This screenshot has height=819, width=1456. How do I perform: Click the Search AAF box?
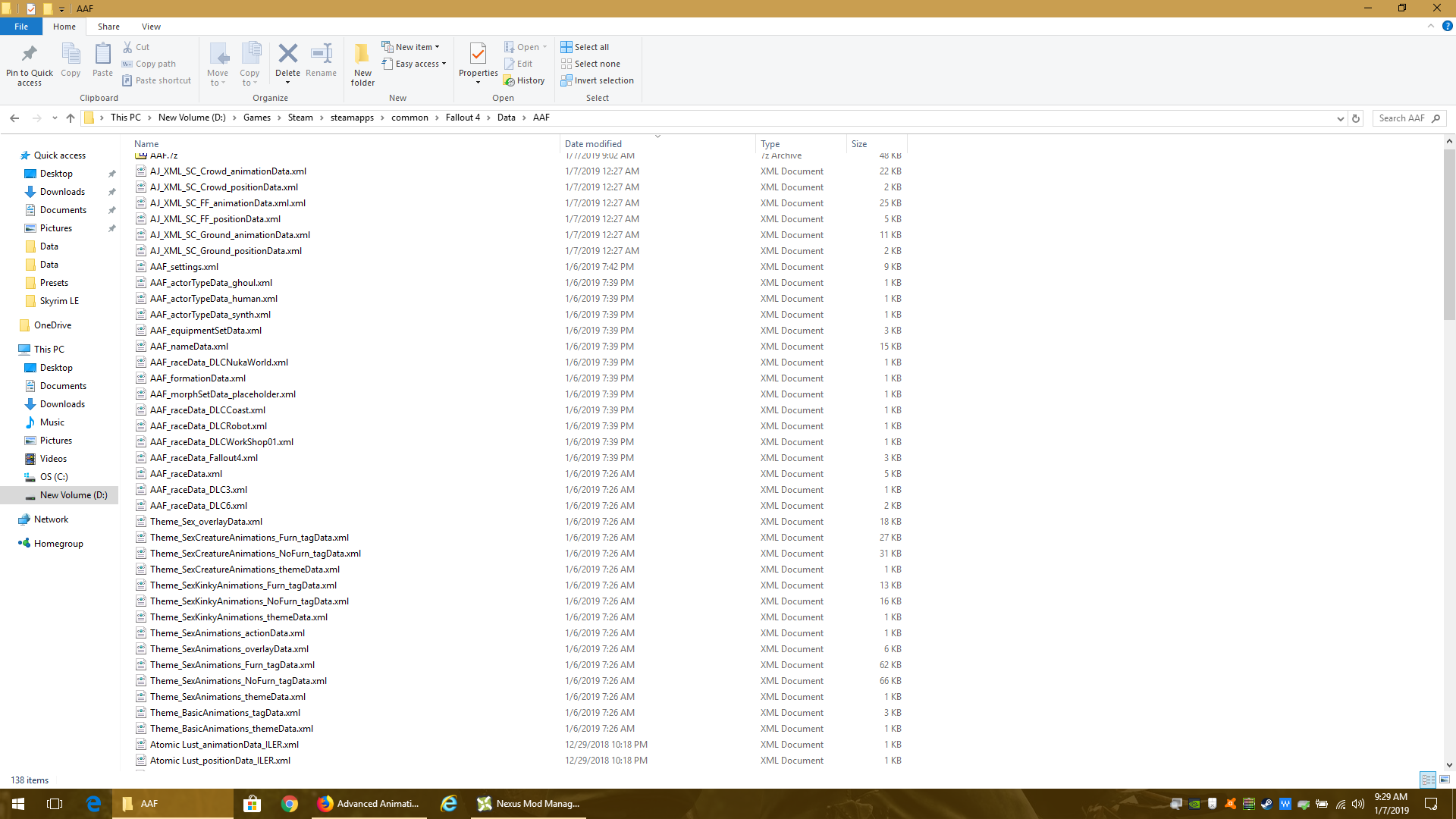point(1409,118)
